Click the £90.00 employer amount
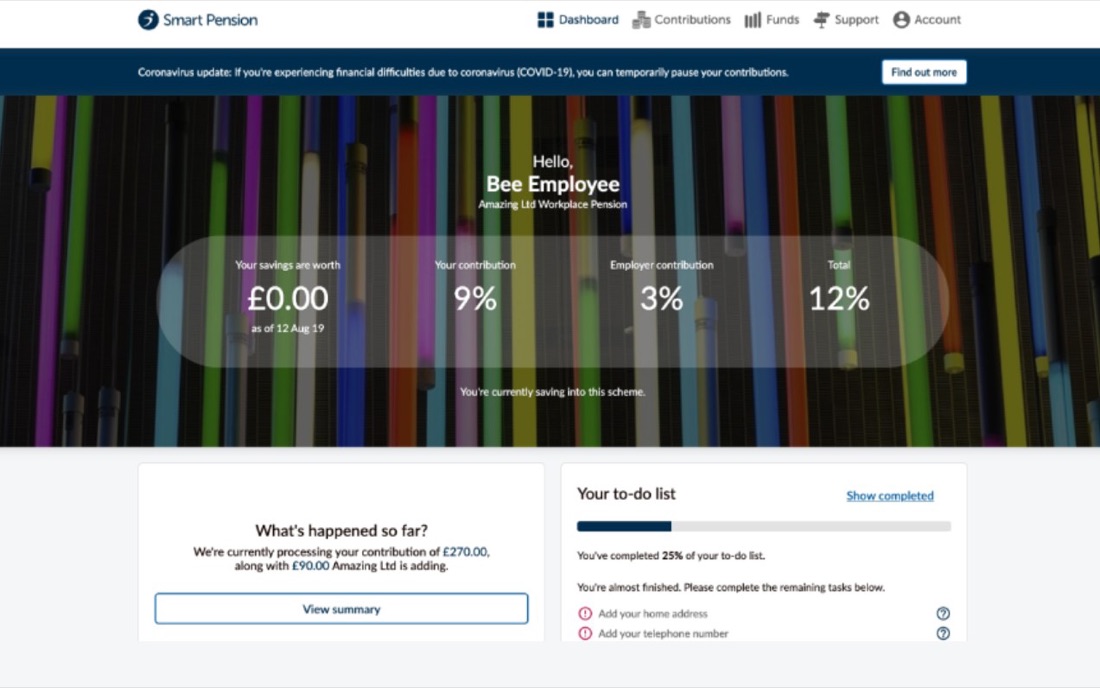The width and height of the screenshot is (1100, 688). pos(310,566)
